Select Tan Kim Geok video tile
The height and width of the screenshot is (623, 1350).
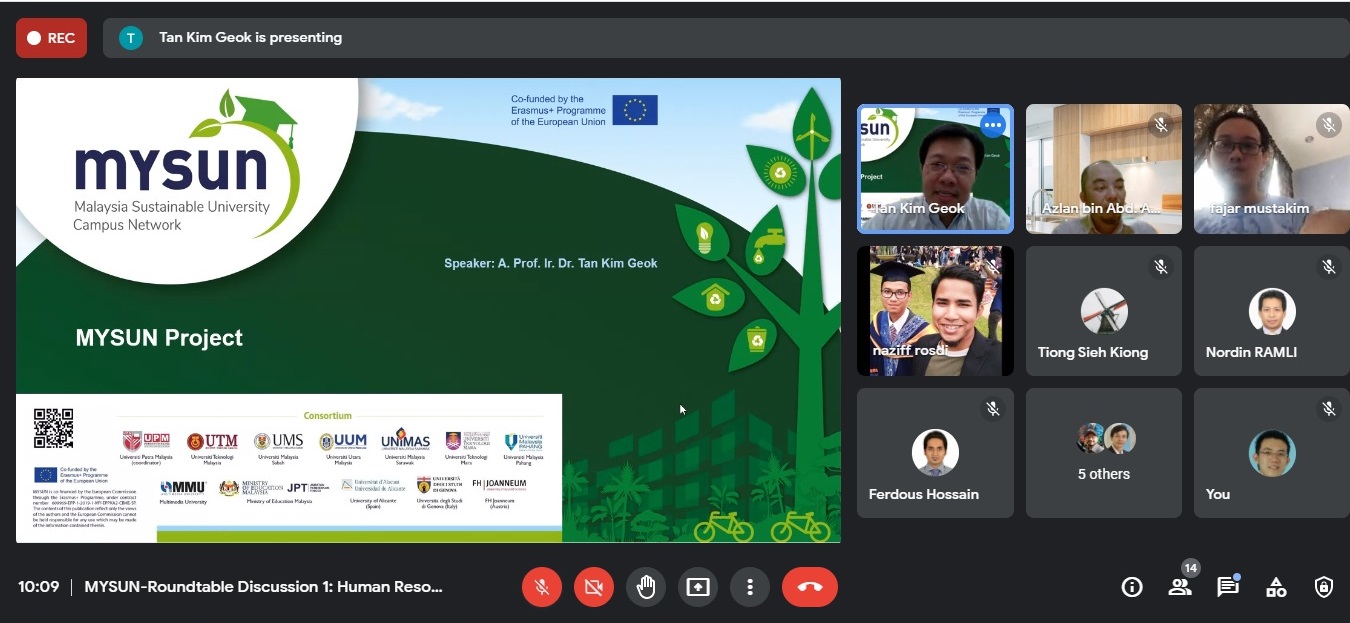pos(935,169)
